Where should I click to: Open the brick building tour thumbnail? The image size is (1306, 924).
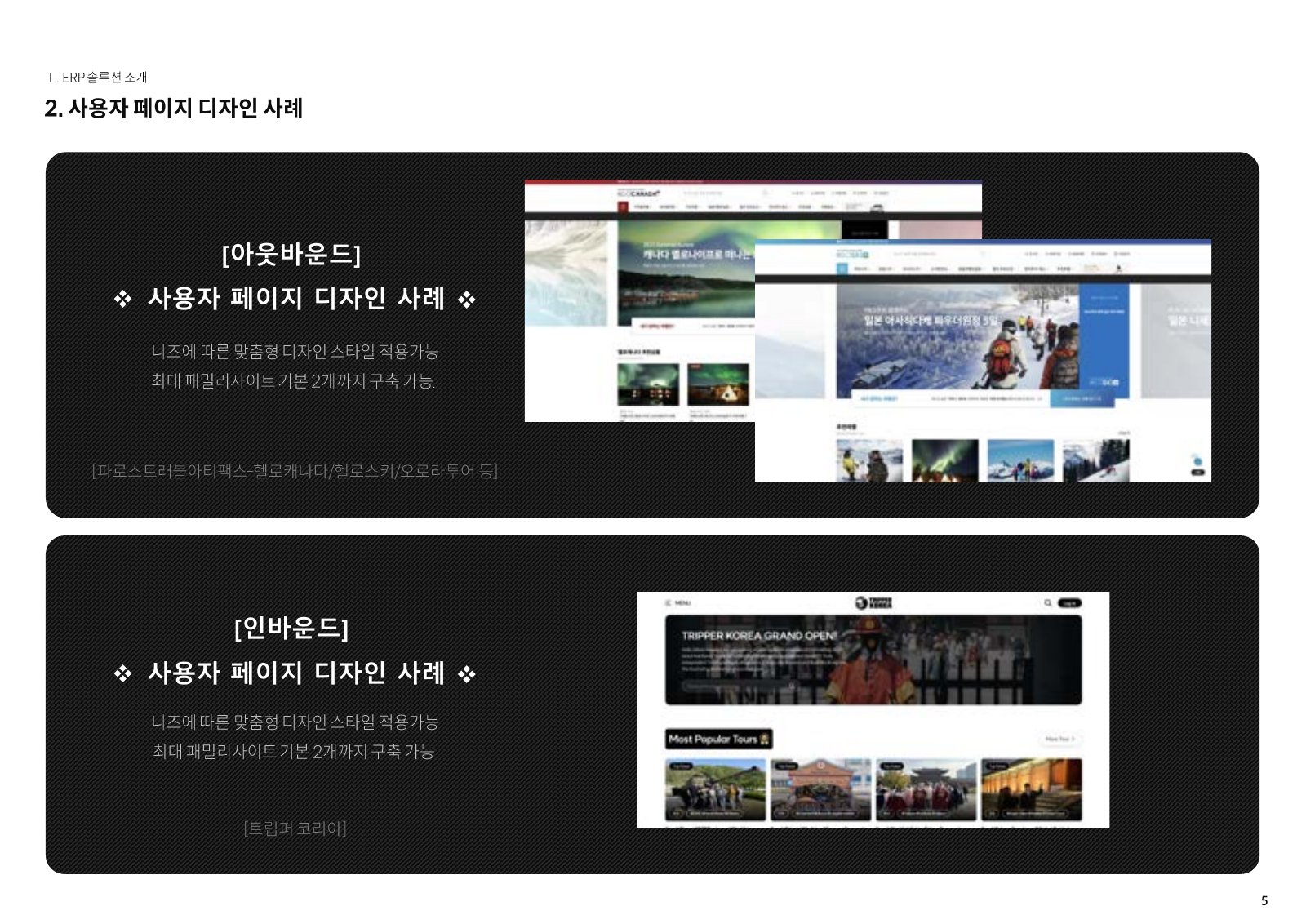pyautogui.click(x=821, y=789)
